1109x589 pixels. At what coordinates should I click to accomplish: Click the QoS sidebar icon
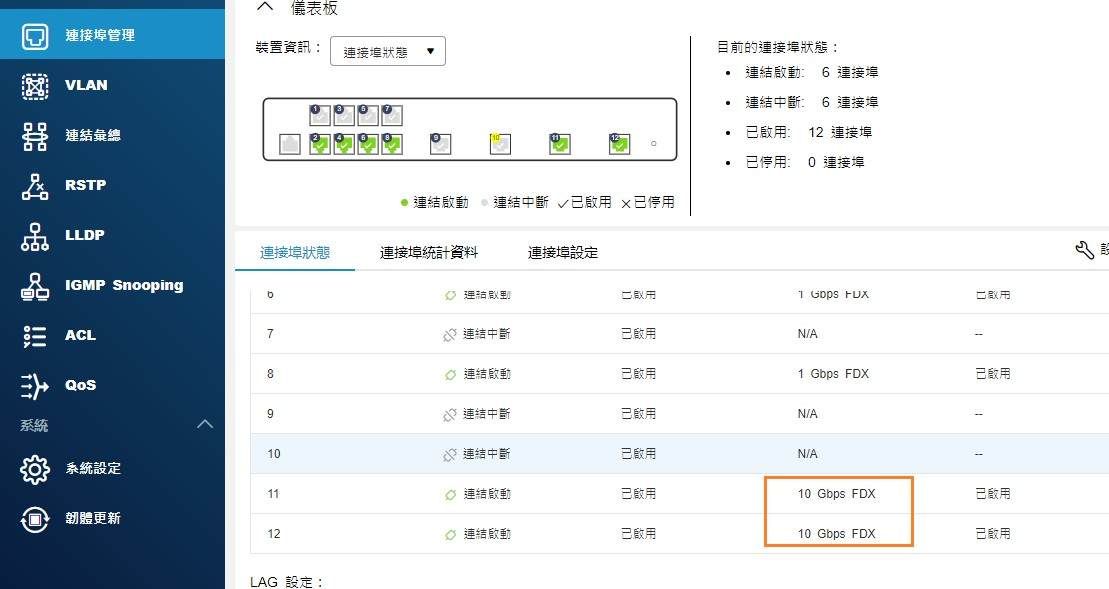35,386
